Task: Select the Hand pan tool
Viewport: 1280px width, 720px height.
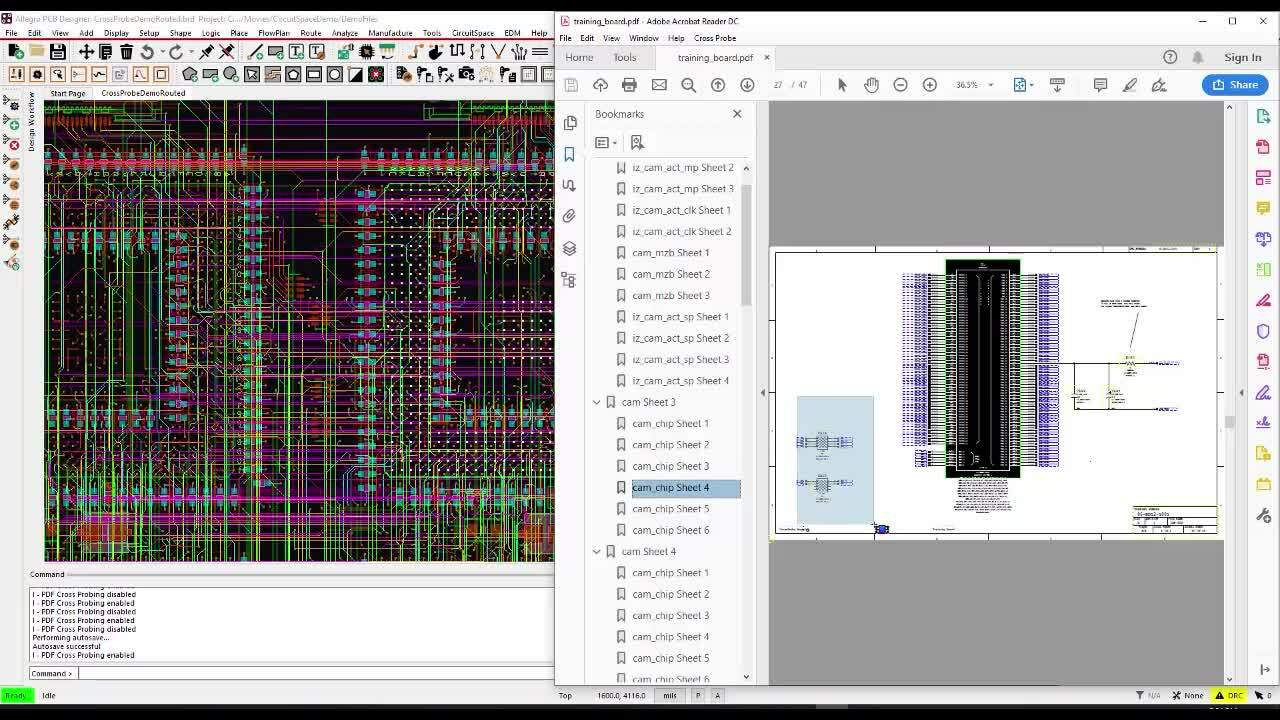Action: 871,85
